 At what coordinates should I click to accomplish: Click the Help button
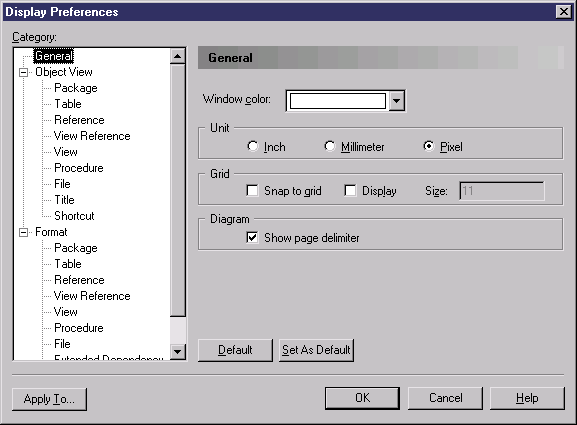[527, 398]
